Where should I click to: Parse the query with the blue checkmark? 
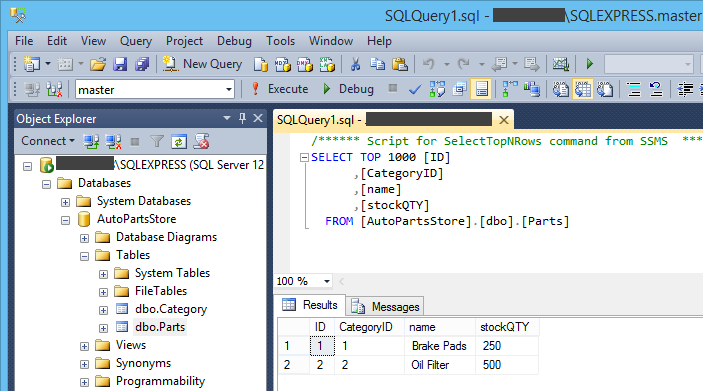click(415, 90)
